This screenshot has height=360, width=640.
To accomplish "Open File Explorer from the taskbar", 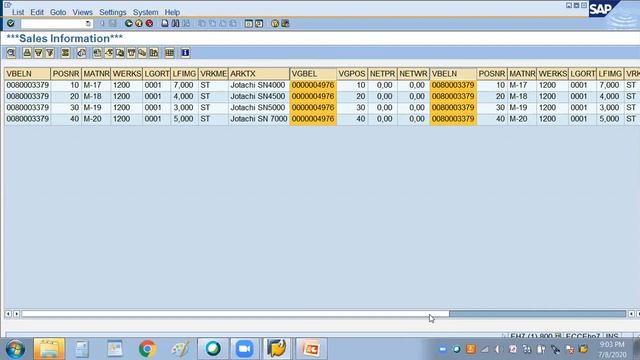I will click(x=49, y=349).
